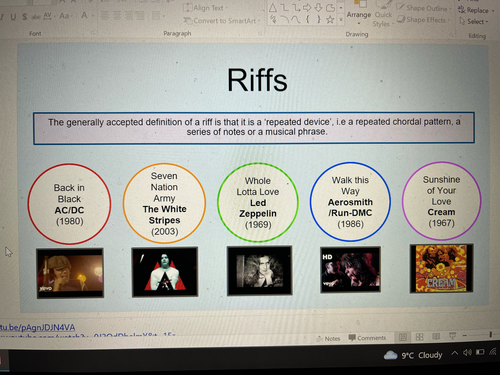Screen dimensions: 500x375
Task: Click the Aerosmith Run-DMC HD video thumbnail
Action: click(x=350, y=269)
